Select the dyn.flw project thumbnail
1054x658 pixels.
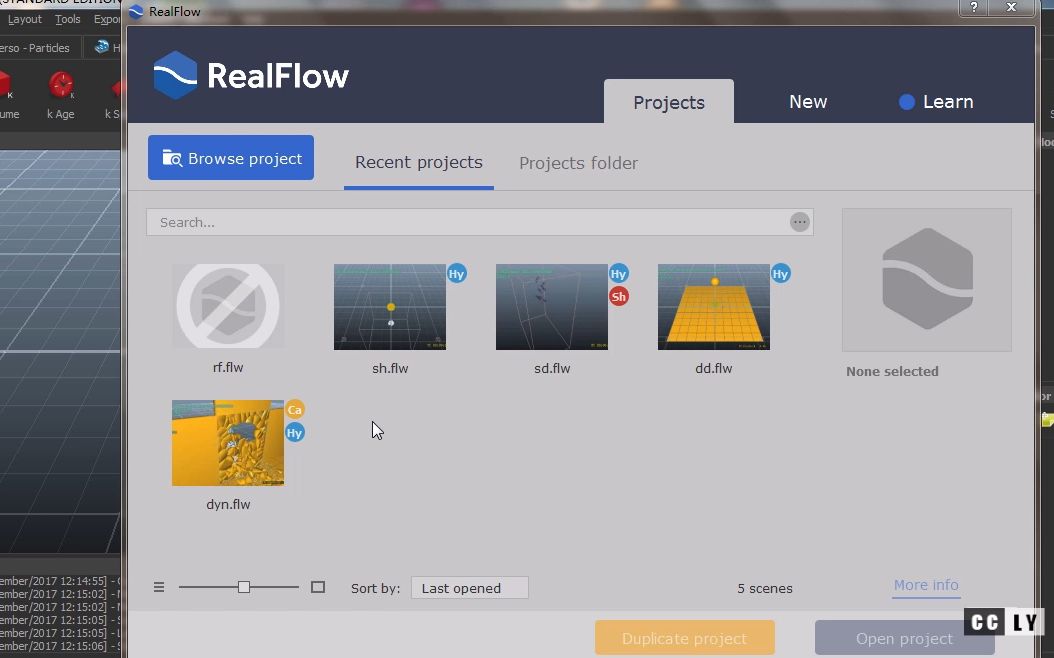pyautogui.click(x=228, y=443)
